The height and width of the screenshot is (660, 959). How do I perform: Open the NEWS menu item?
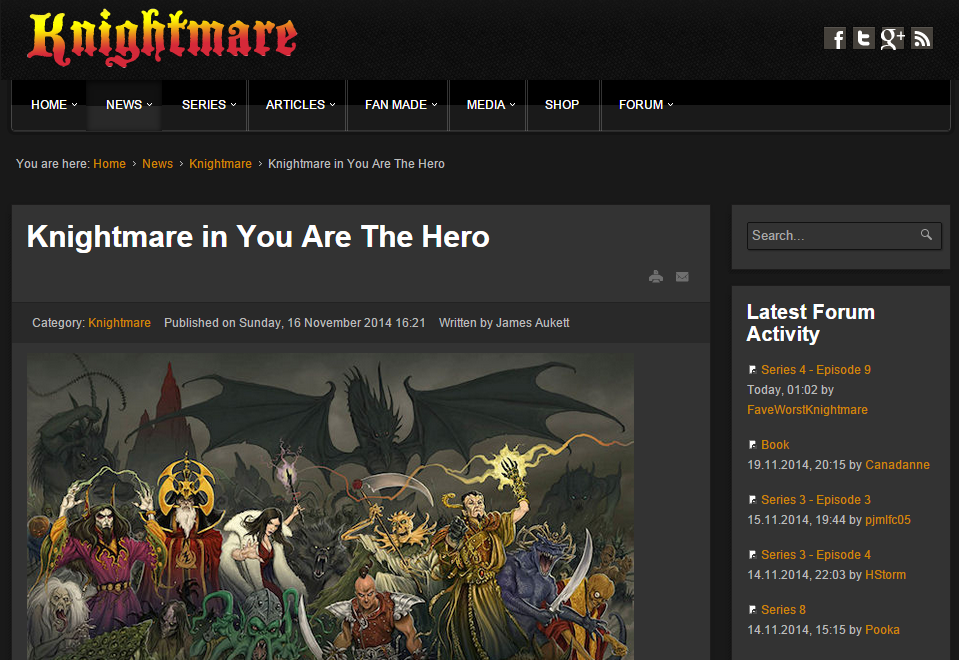click(124, 105)
